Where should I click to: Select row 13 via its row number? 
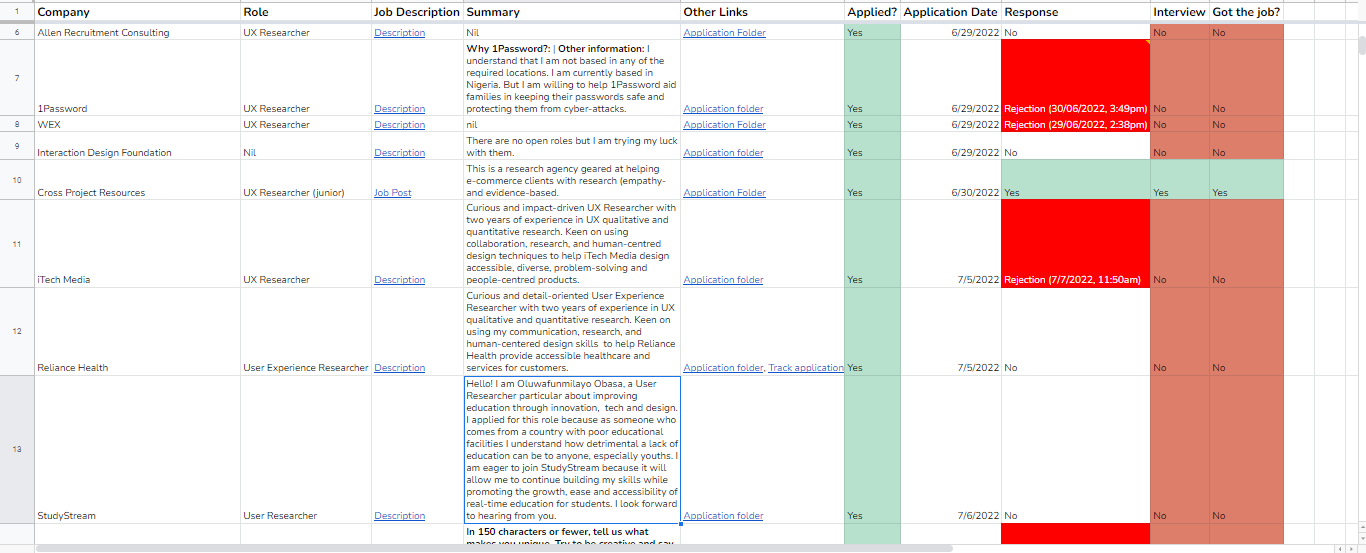(17, 450)
